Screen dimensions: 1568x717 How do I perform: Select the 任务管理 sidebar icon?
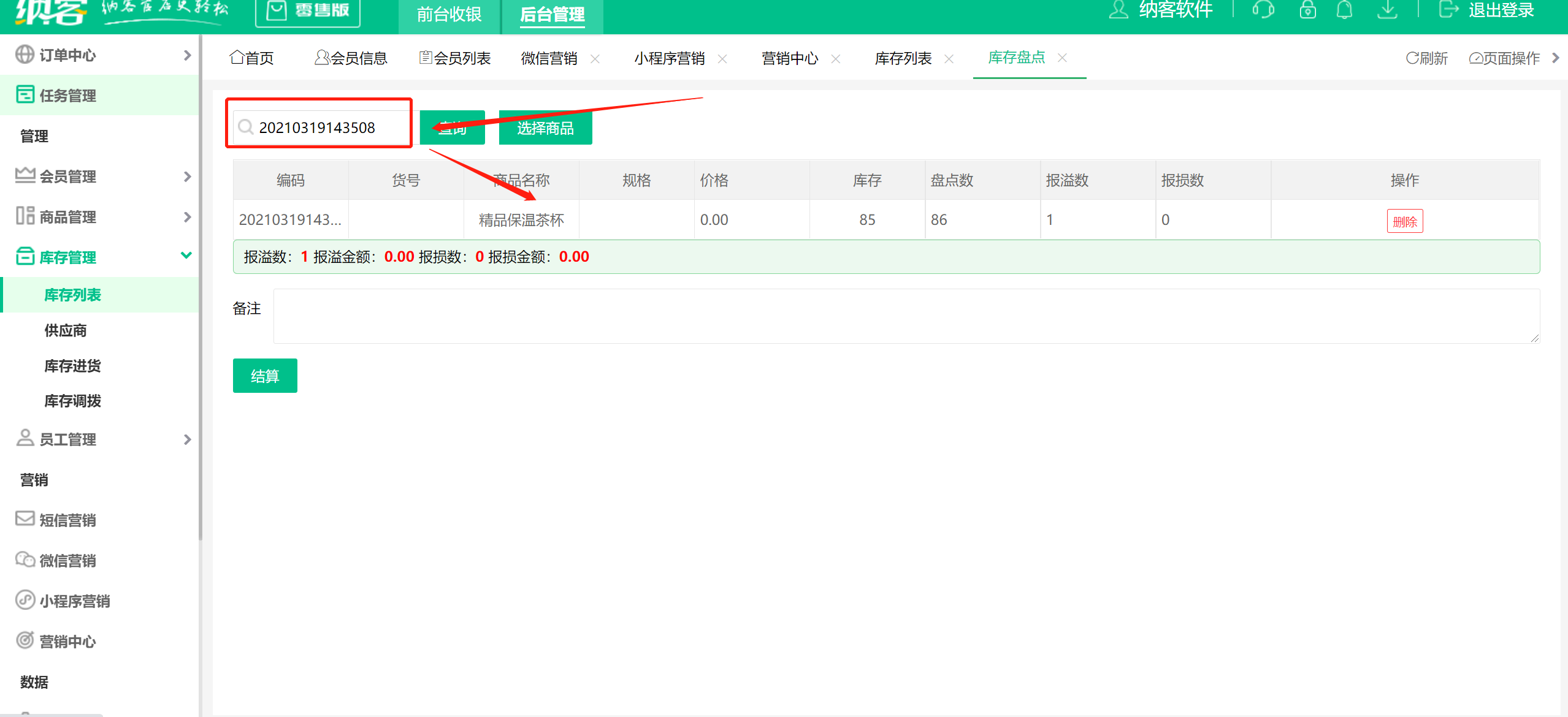click(x=25, y=95)
